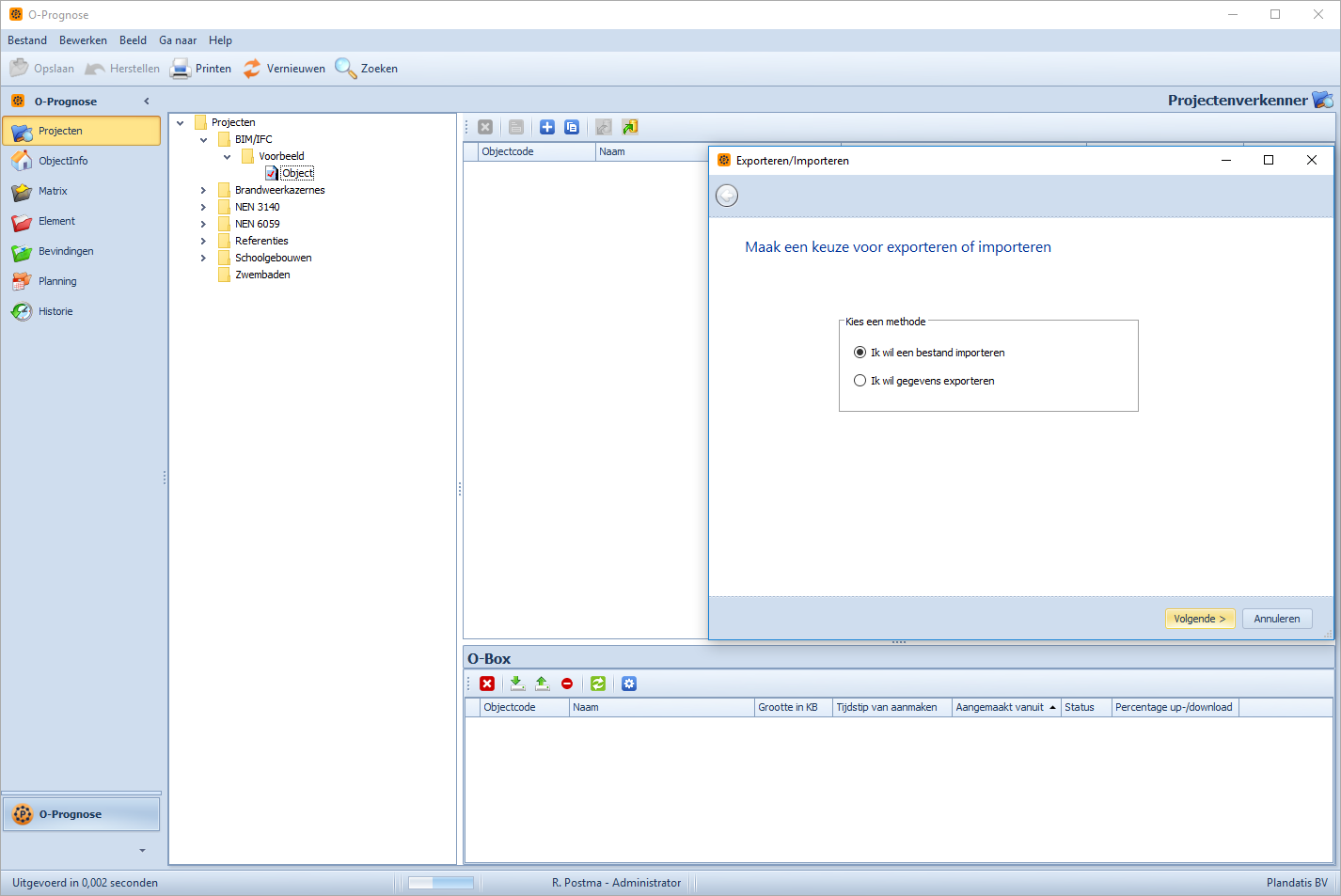
Task: Click the status bar progress indicator
Action: pos(440,883)
